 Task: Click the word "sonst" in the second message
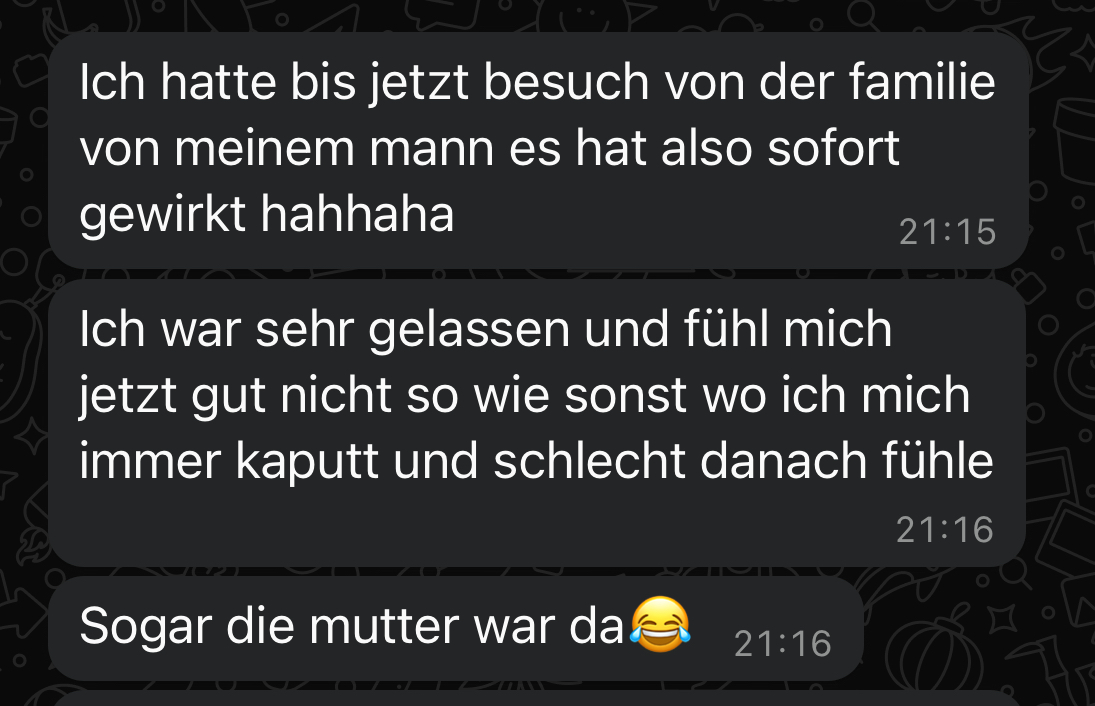click(626, 396)
